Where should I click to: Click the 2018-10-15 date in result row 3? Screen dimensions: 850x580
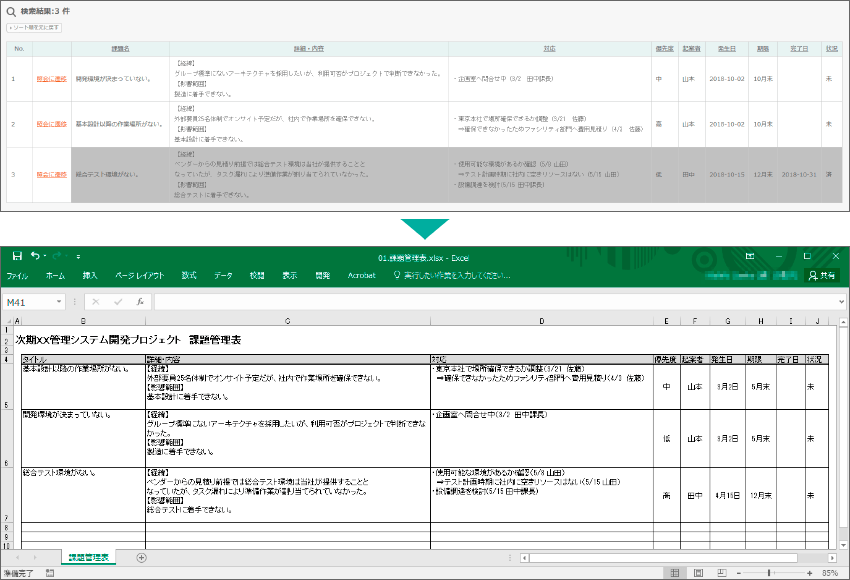point(727,175)
